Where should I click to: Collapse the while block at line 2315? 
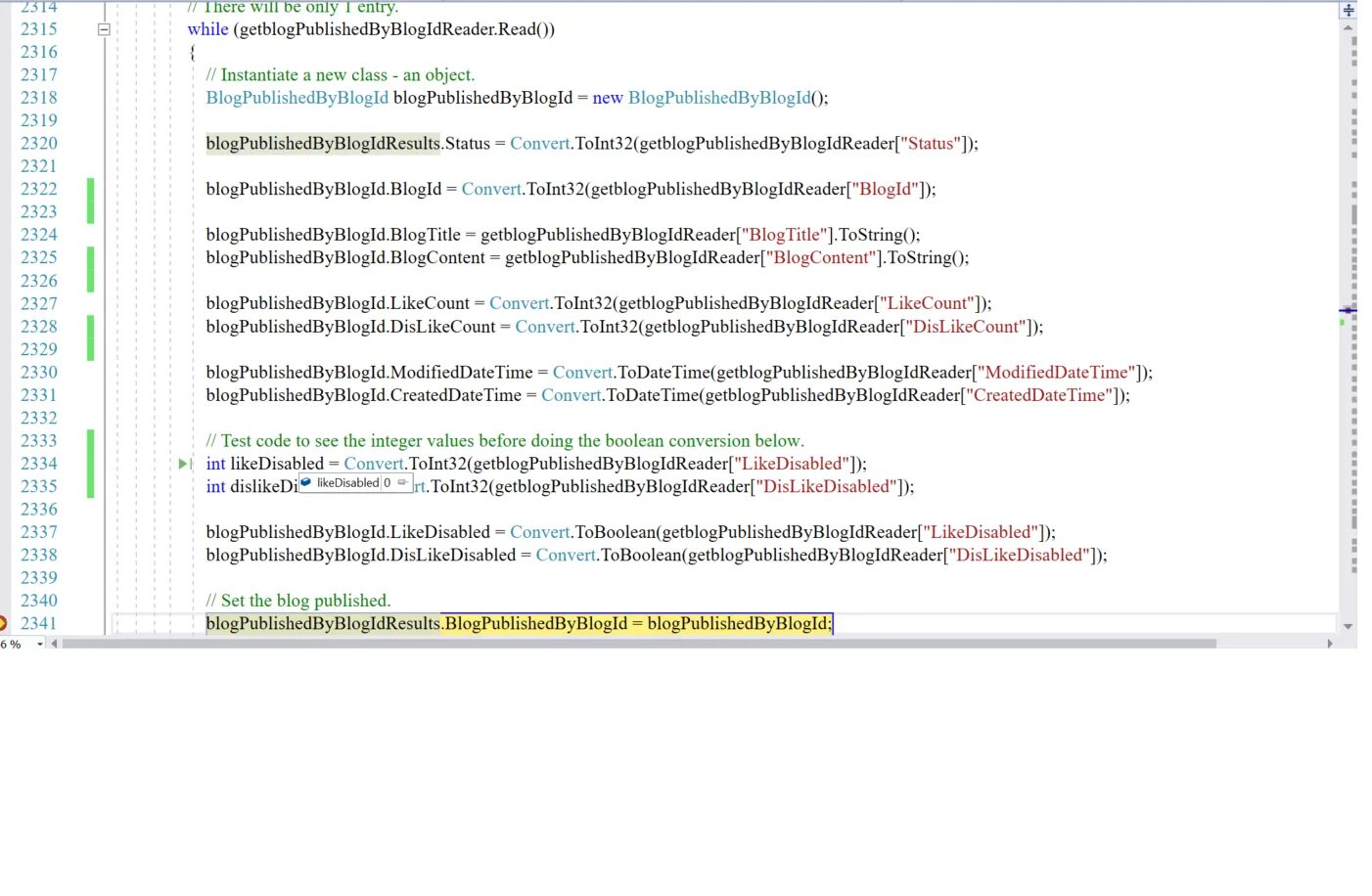coord(104,29)
